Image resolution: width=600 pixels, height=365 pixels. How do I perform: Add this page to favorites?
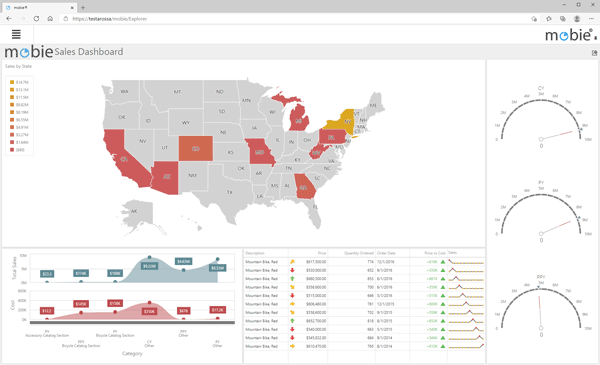534,19
